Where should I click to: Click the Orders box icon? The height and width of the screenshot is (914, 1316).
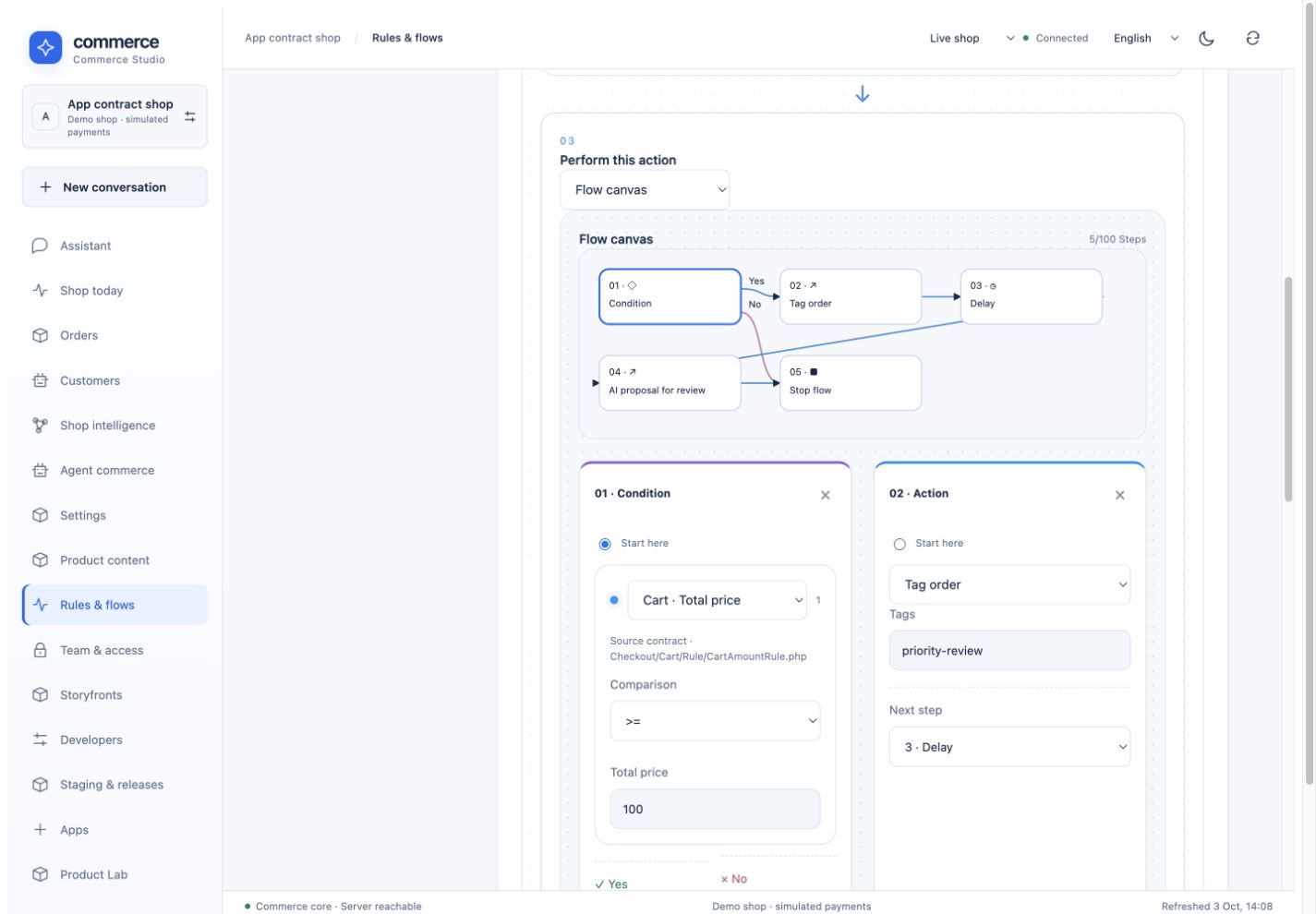[40, 335]
